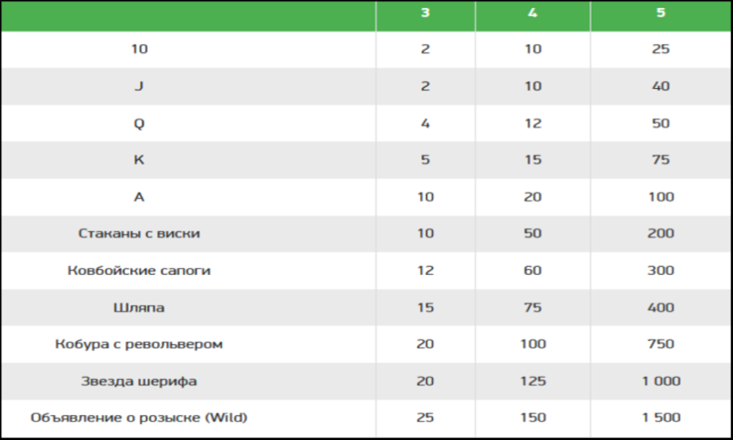
Task: Click the column header labeled 3
Action: click(x=425, y=14)
